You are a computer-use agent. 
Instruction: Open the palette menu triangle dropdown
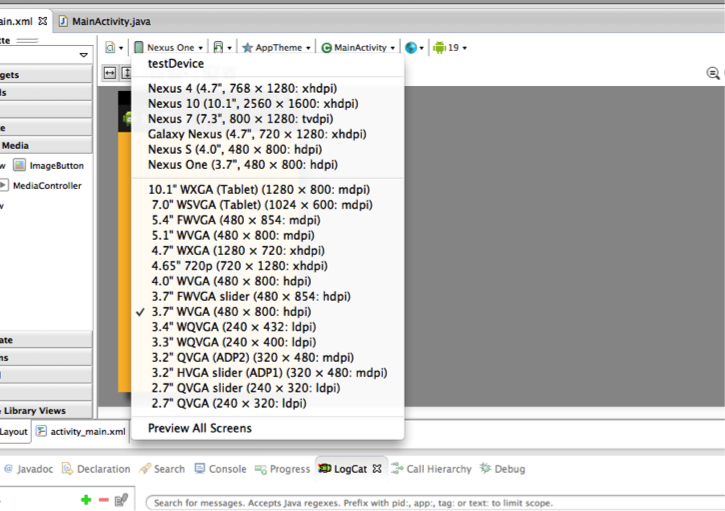point(84,55)
